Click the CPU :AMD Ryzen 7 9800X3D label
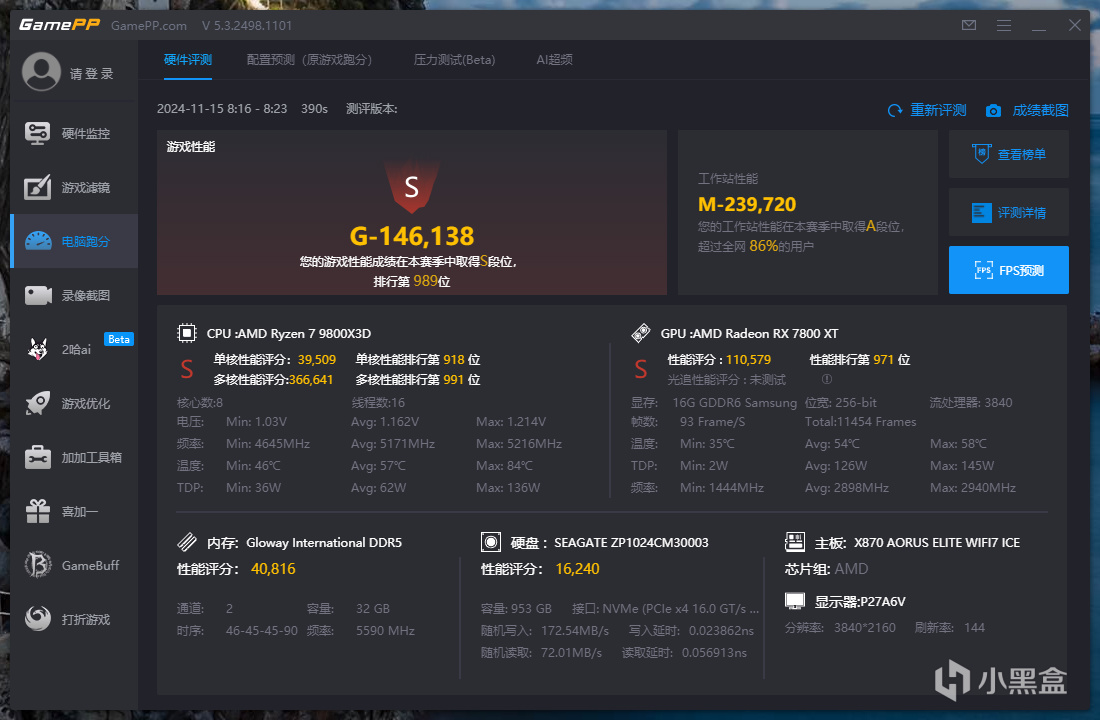This screenshot has width=1100, height=720. [289, 333]
